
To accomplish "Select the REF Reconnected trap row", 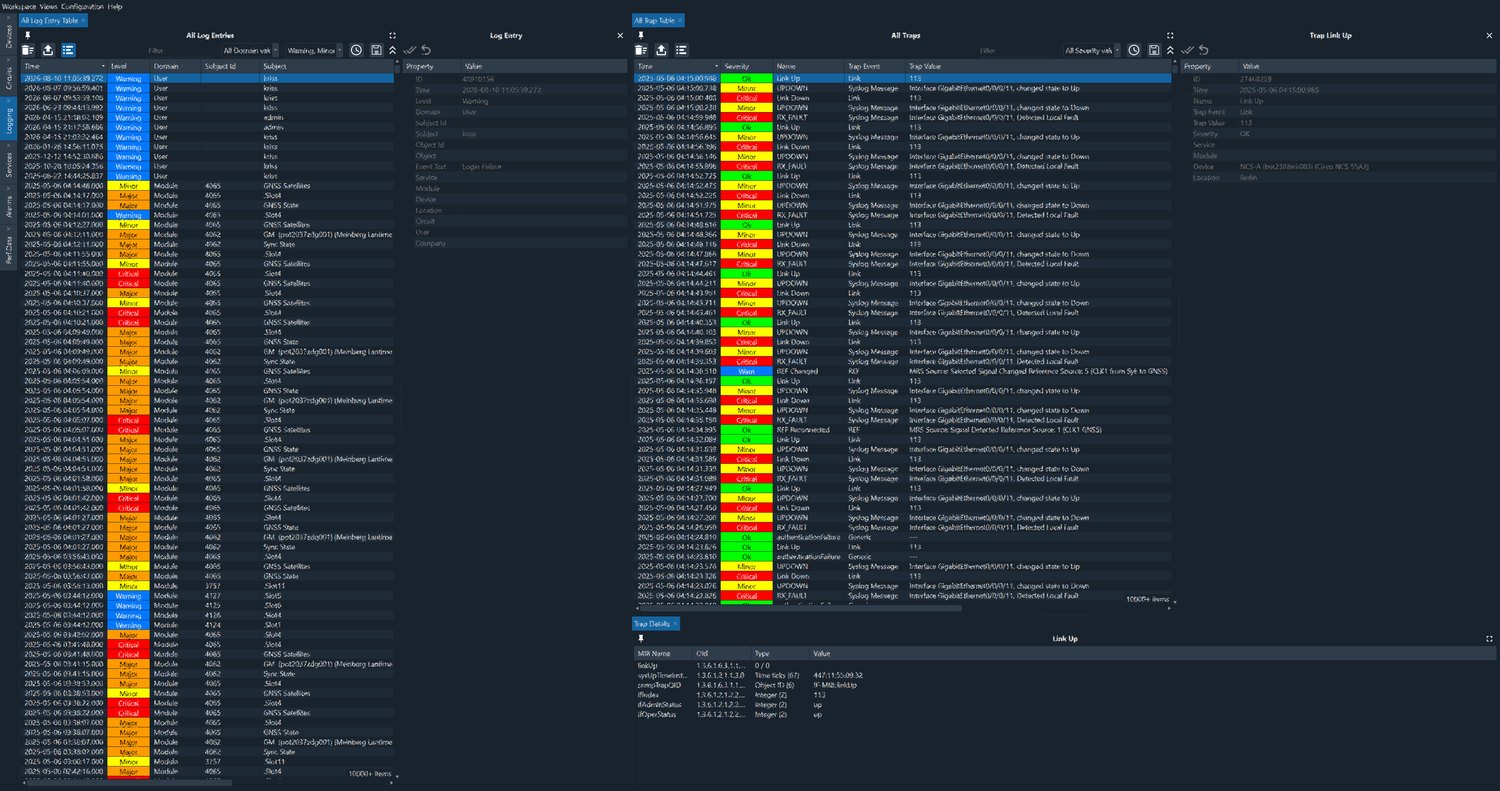I will coord(904,429).
